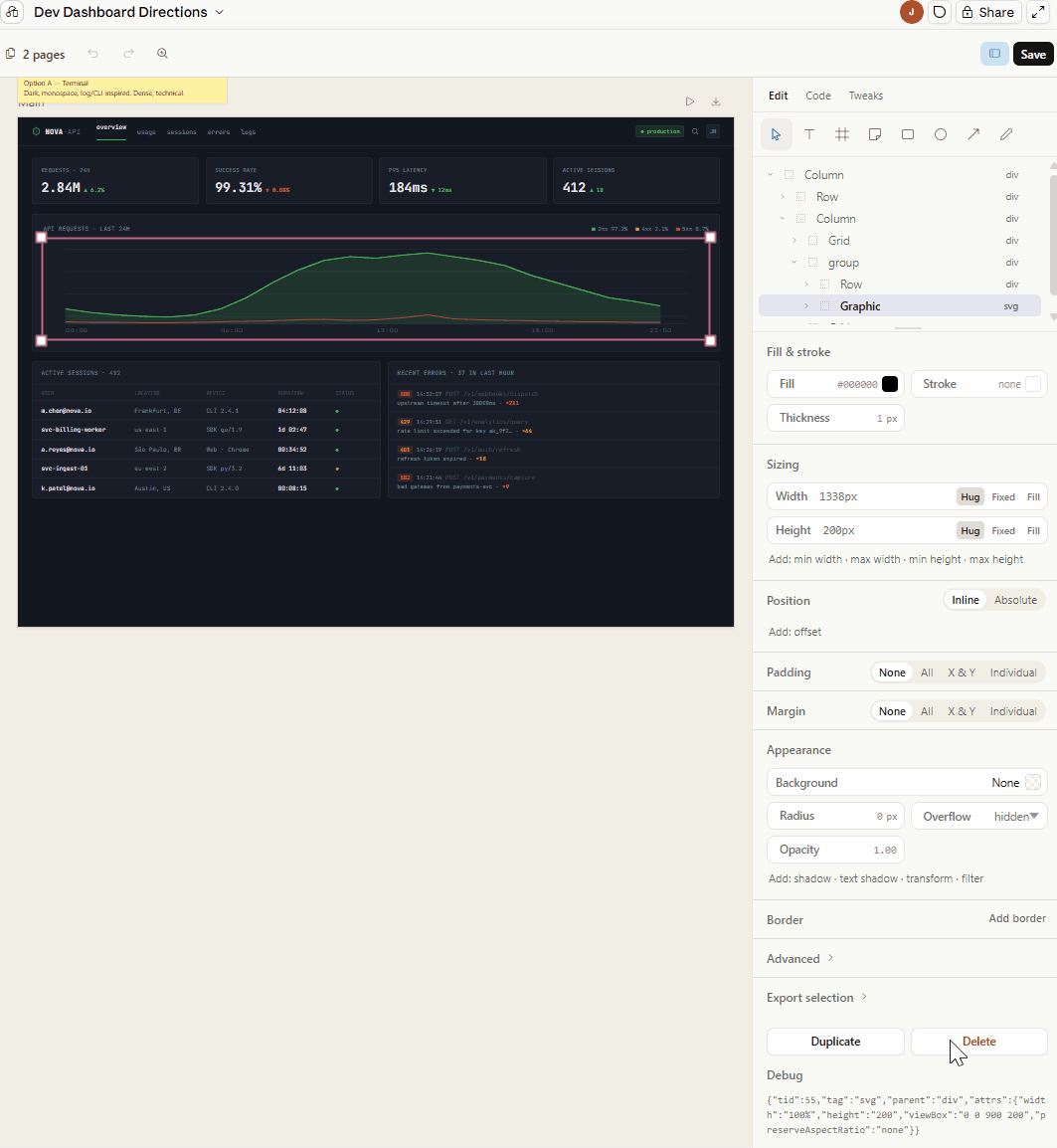Screen dimensions: 1057x1148
Task: Click the Duplicate button
Action: 835,1042
